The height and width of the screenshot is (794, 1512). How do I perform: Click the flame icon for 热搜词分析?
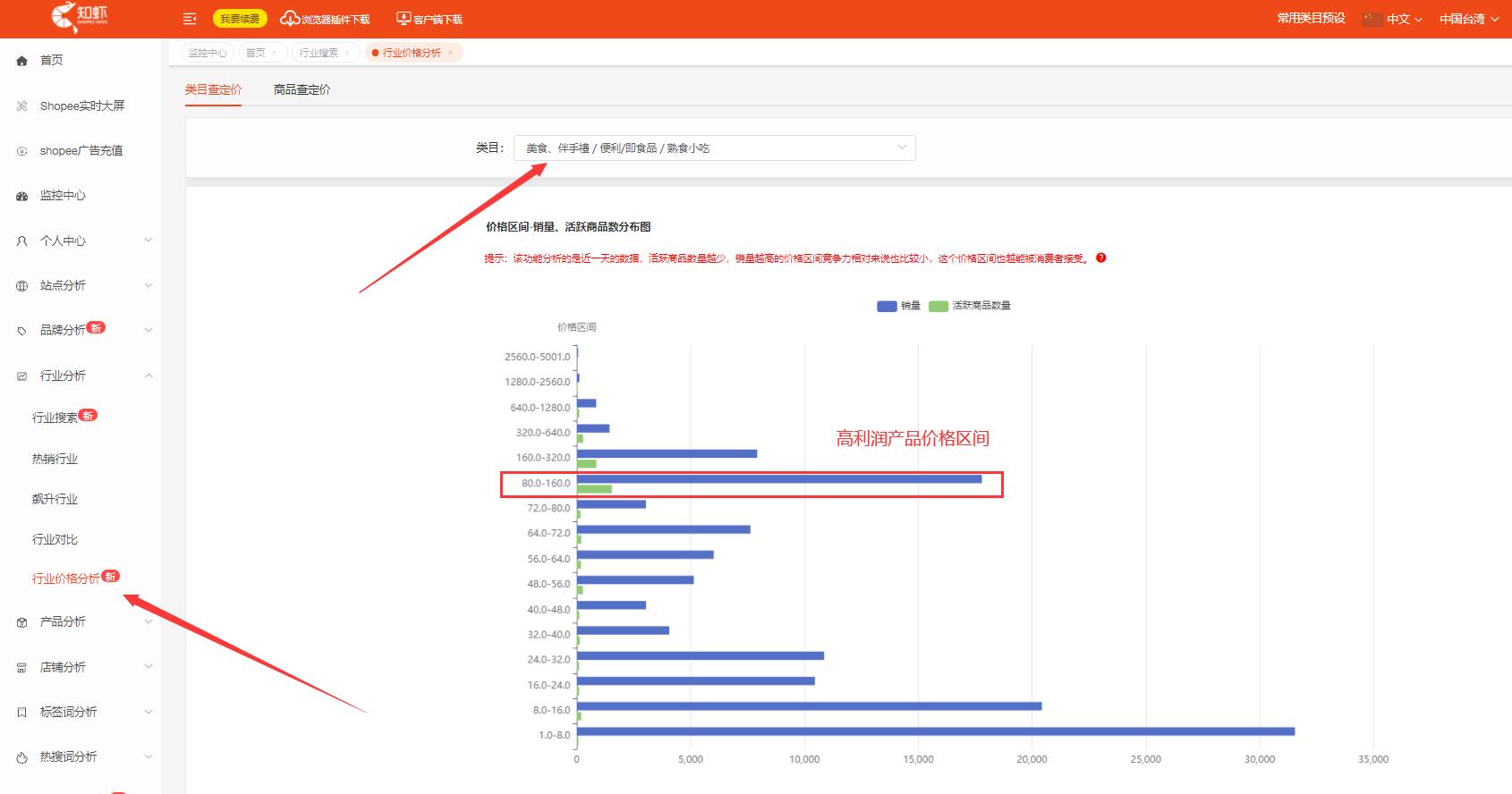(22, 757)
